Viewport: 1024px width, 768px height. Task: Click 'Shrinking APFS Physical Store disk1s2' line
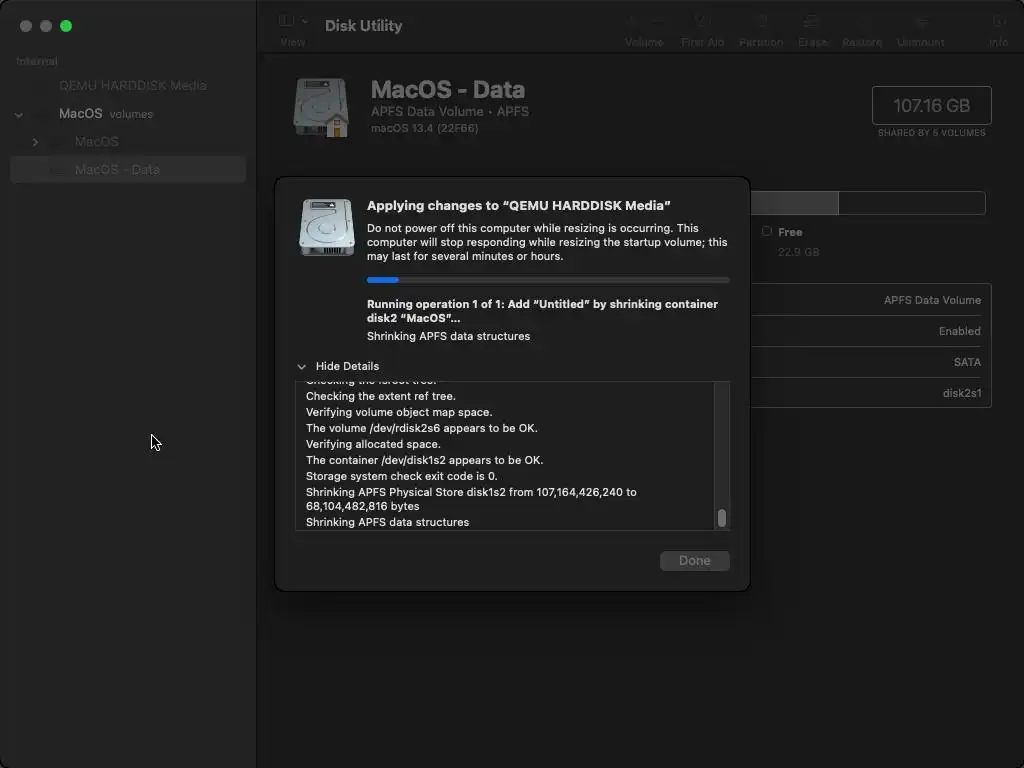(x=471, y=499)
